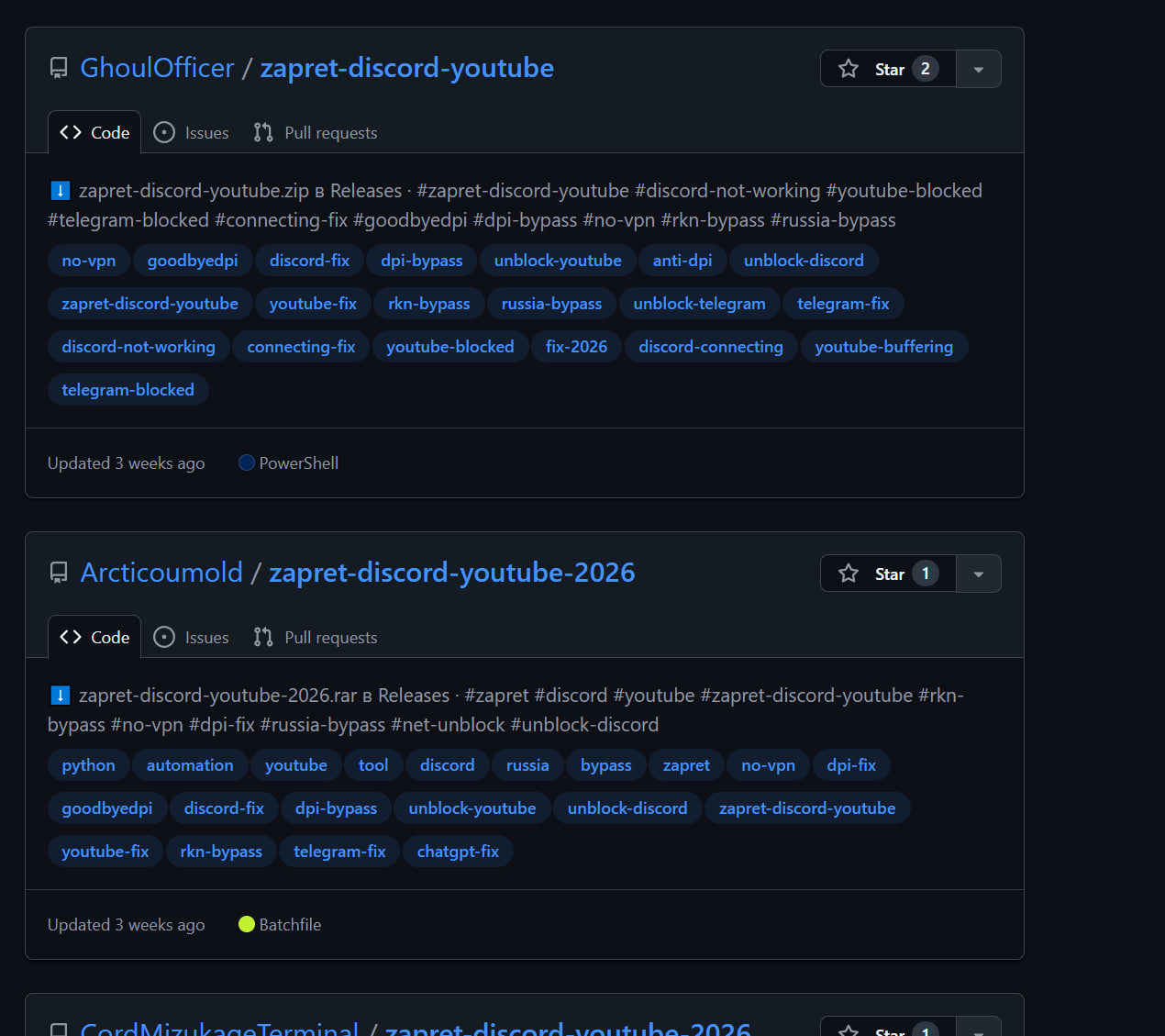Click Batchfile language color dot
Screen dimensions: 1165x1036
click(246, 924)
